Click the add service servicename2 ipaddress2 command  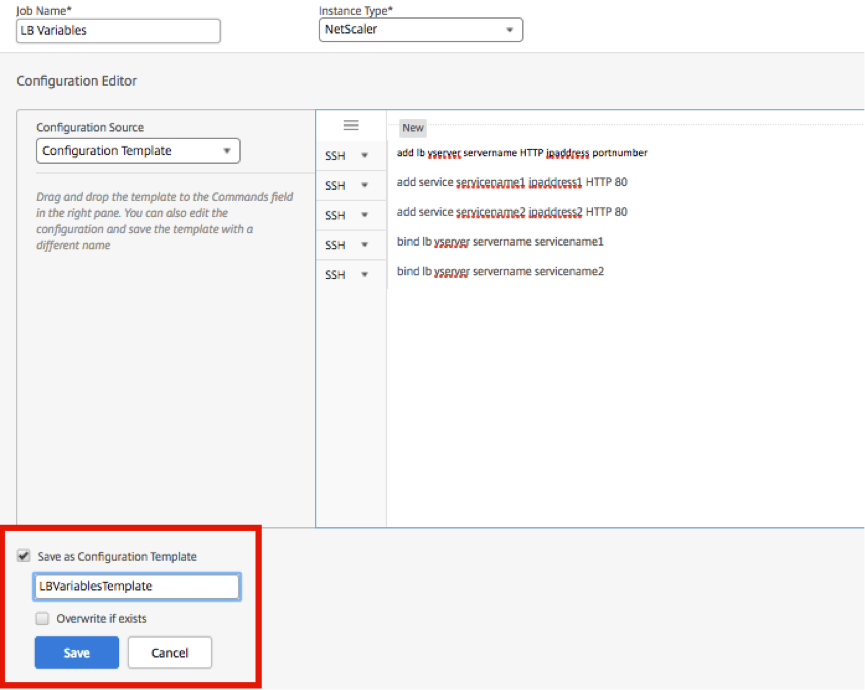tap(512, 212)
